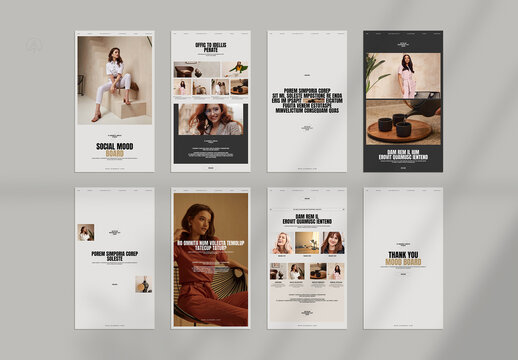Open the green leaf image in the second card
This screenshot has height=360, width=518.
tap(235, 69)
